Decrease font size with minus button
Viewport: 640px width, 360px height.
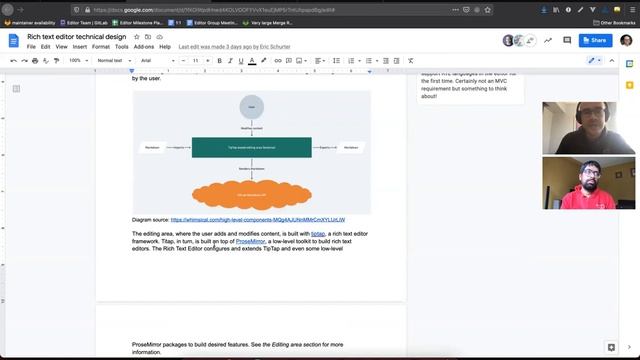point(183,61)
